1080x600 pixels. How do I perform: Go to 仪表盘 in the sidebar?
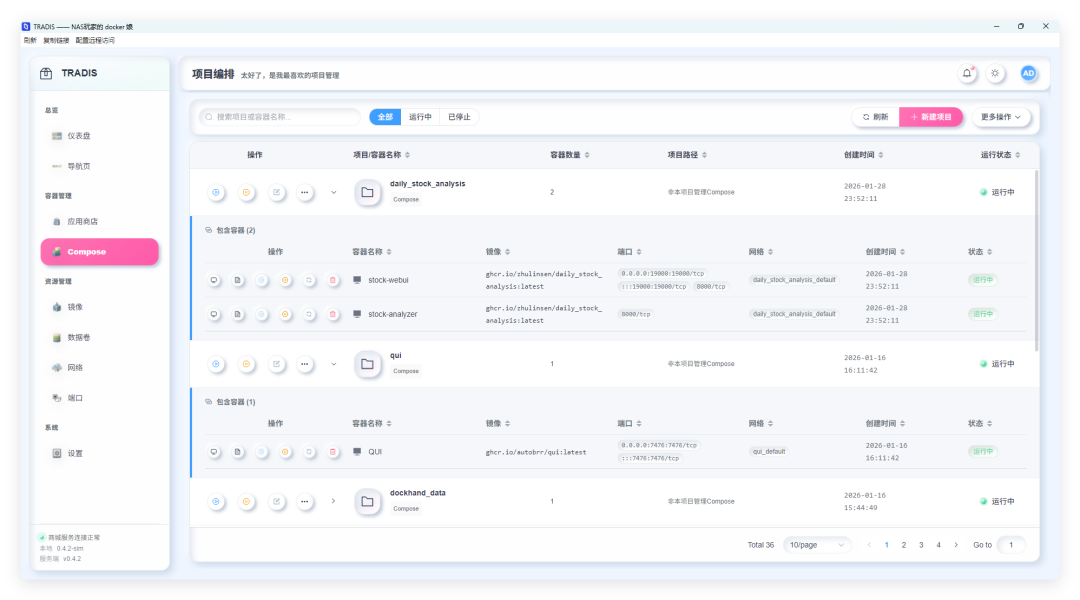[x=100, y=136]
